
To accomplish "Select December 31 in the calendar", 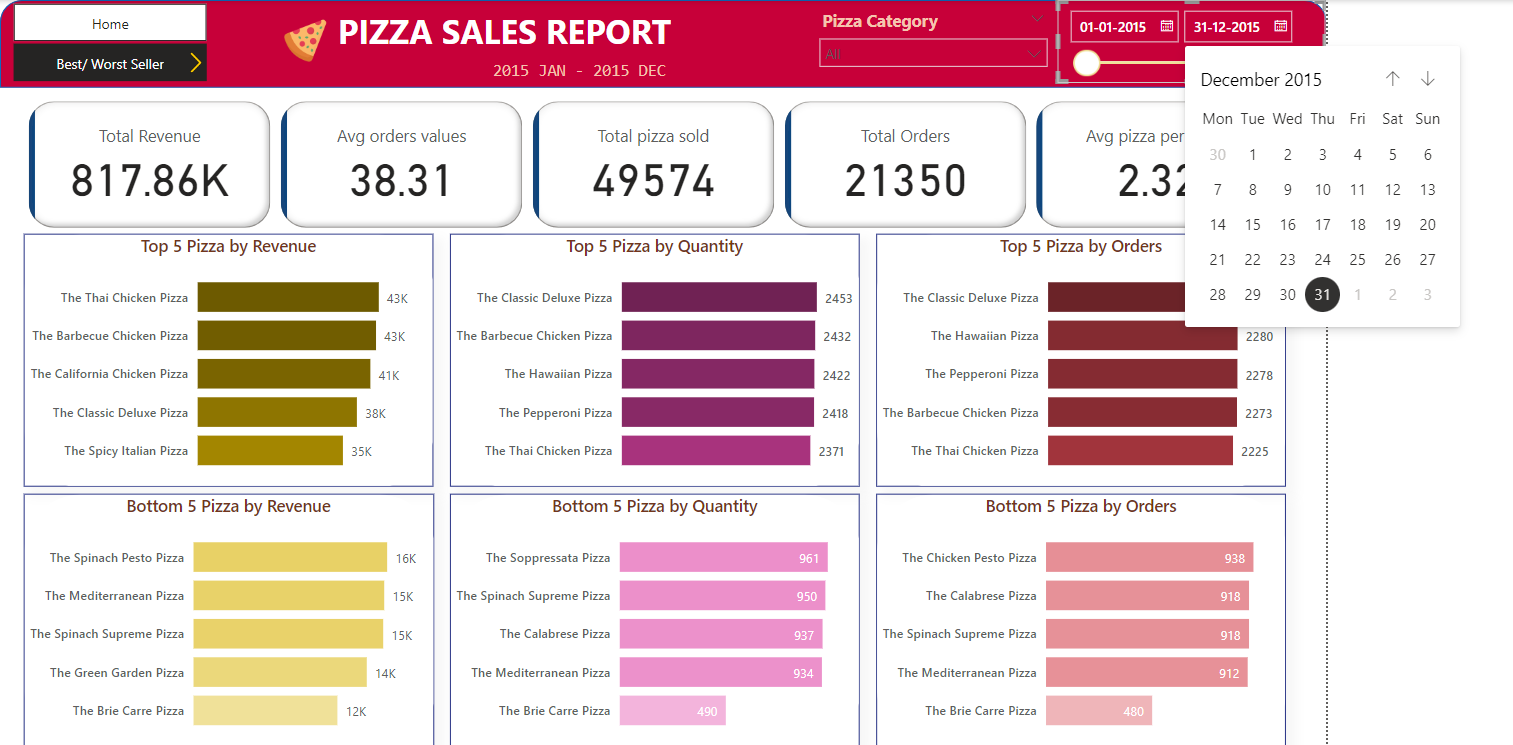I will click(1322, 294).
